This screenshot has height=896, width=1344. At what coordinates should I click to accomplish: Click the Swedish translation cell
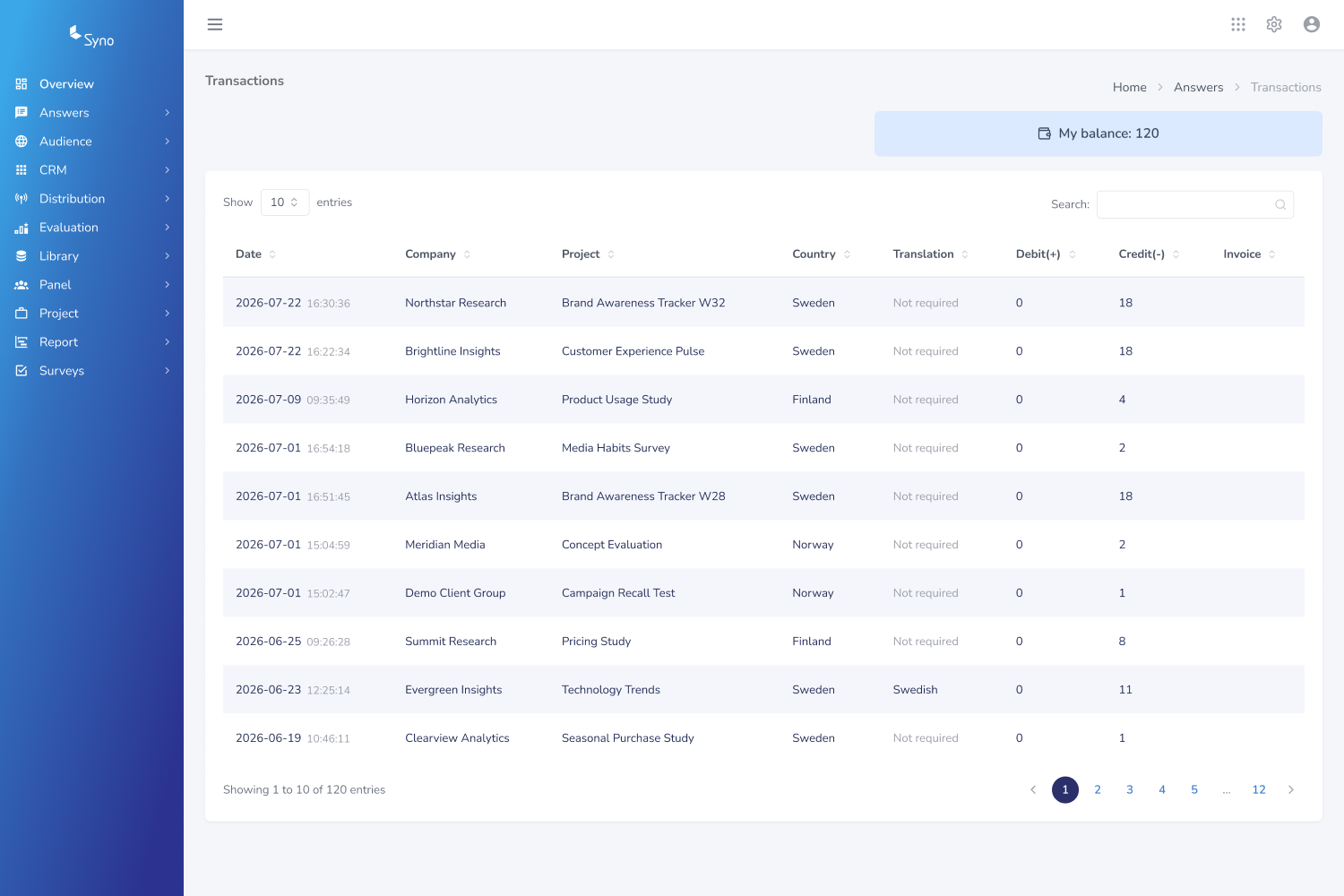tap(916, 690)
